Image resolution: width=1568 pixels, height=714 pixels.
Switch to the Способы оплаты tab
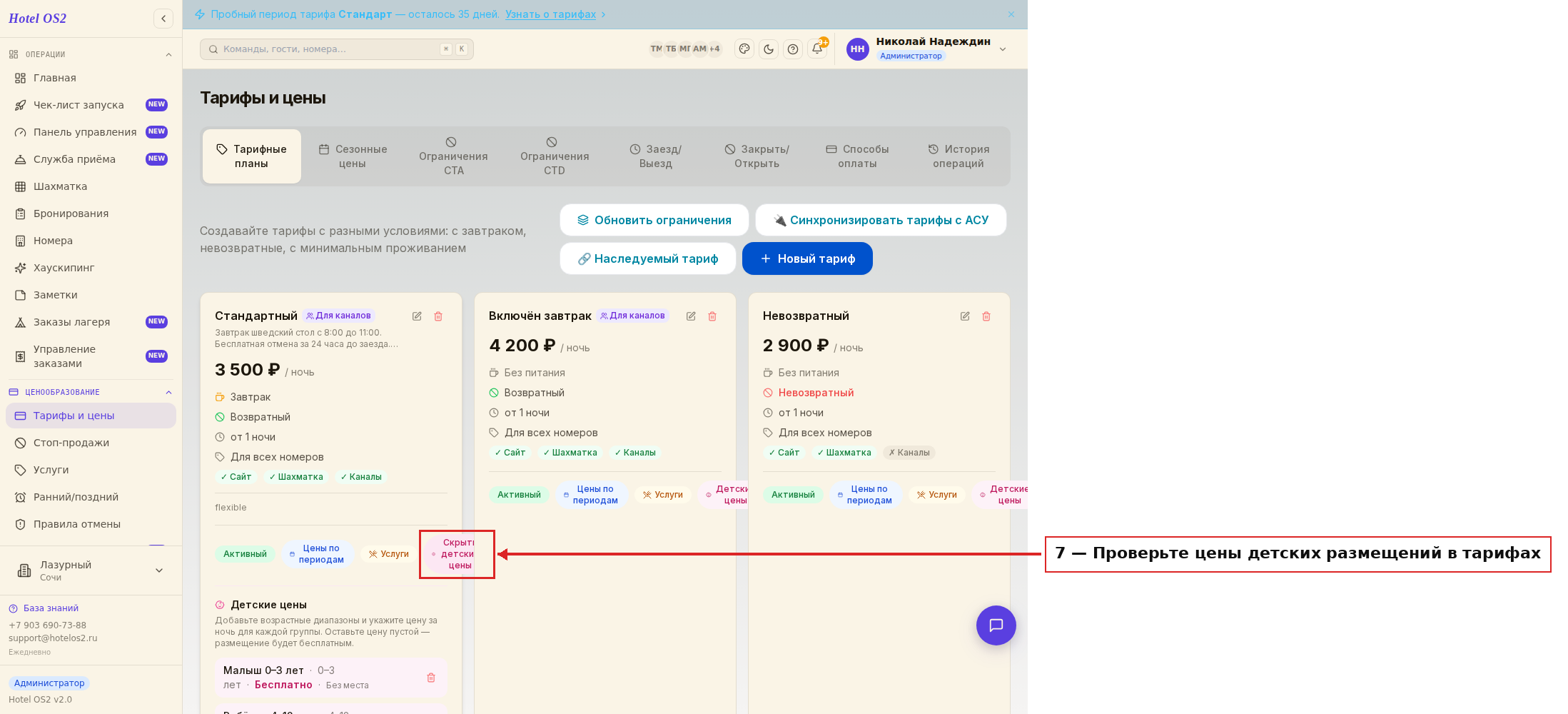858,156
